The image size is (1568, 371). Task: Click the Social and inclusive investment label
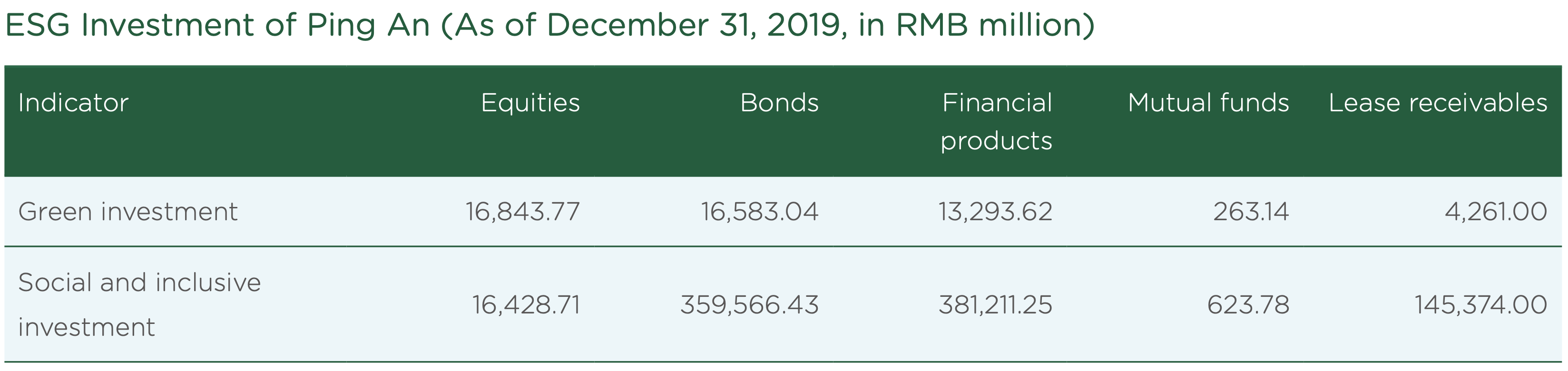pyautogui.click(x=139, y=305)
